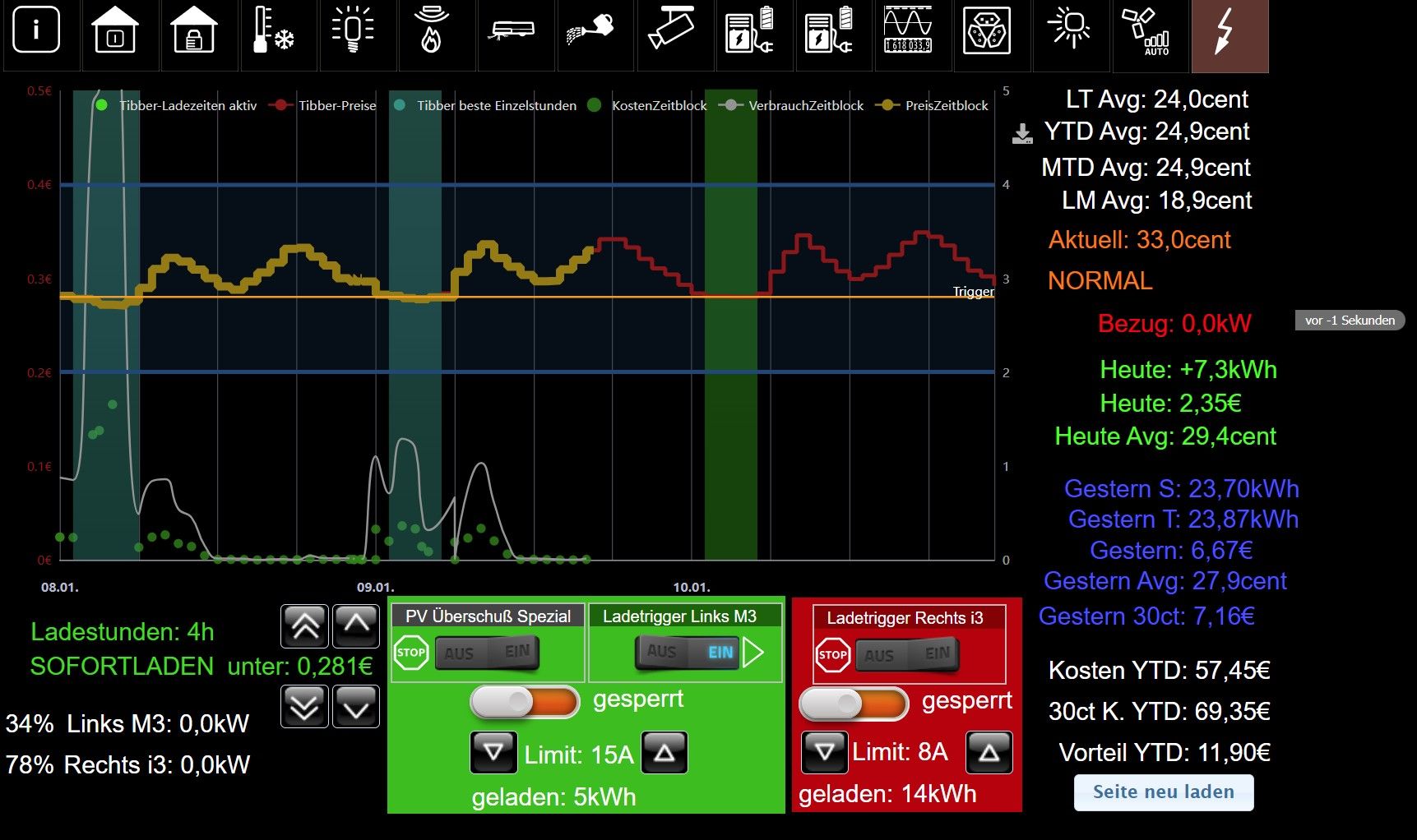
Task: Click 'Gestern S: 23,70kWh' text
Action: 1182,488
